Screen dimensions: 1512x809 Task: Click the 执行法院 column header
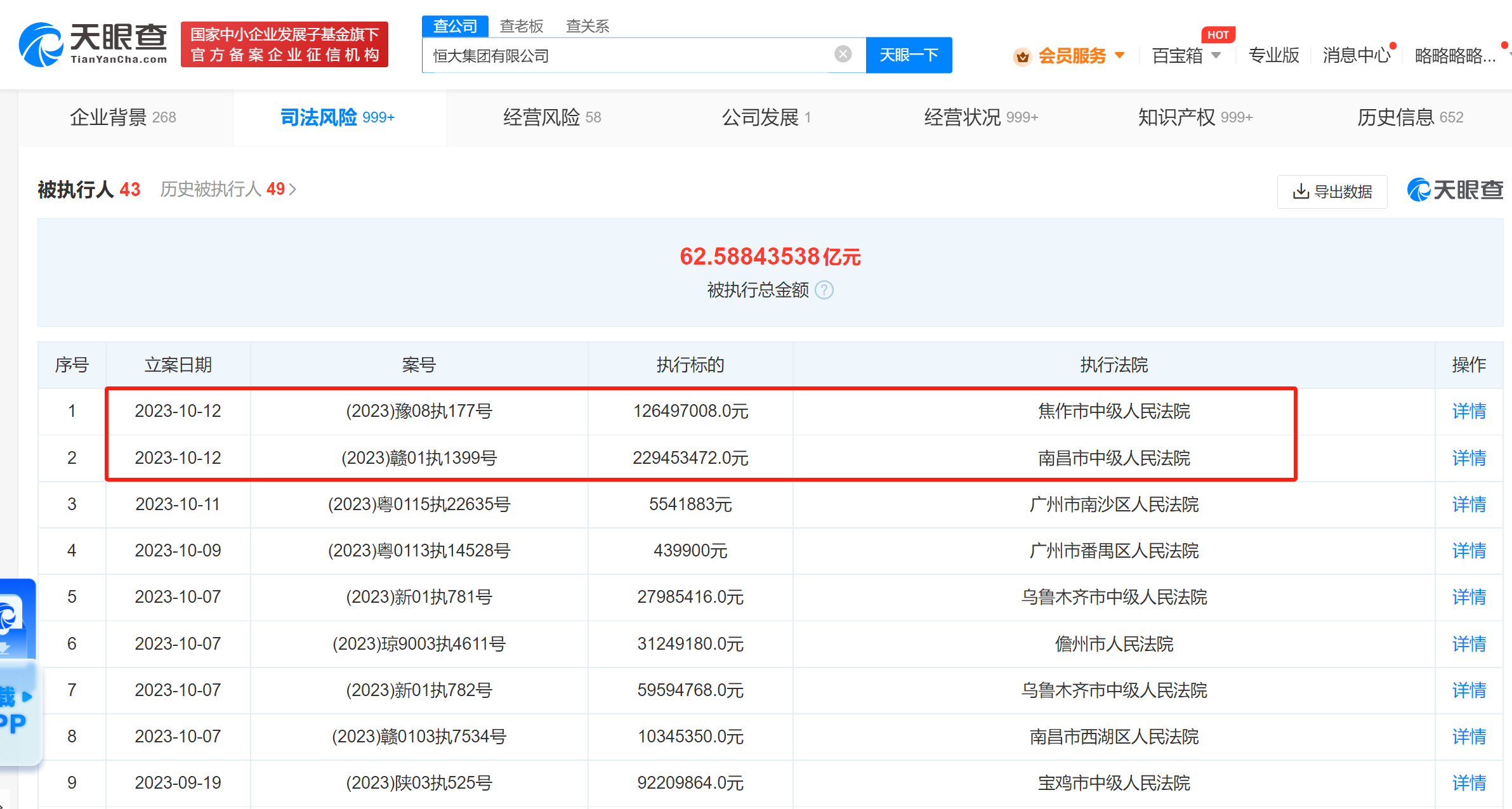point(1114,365)
